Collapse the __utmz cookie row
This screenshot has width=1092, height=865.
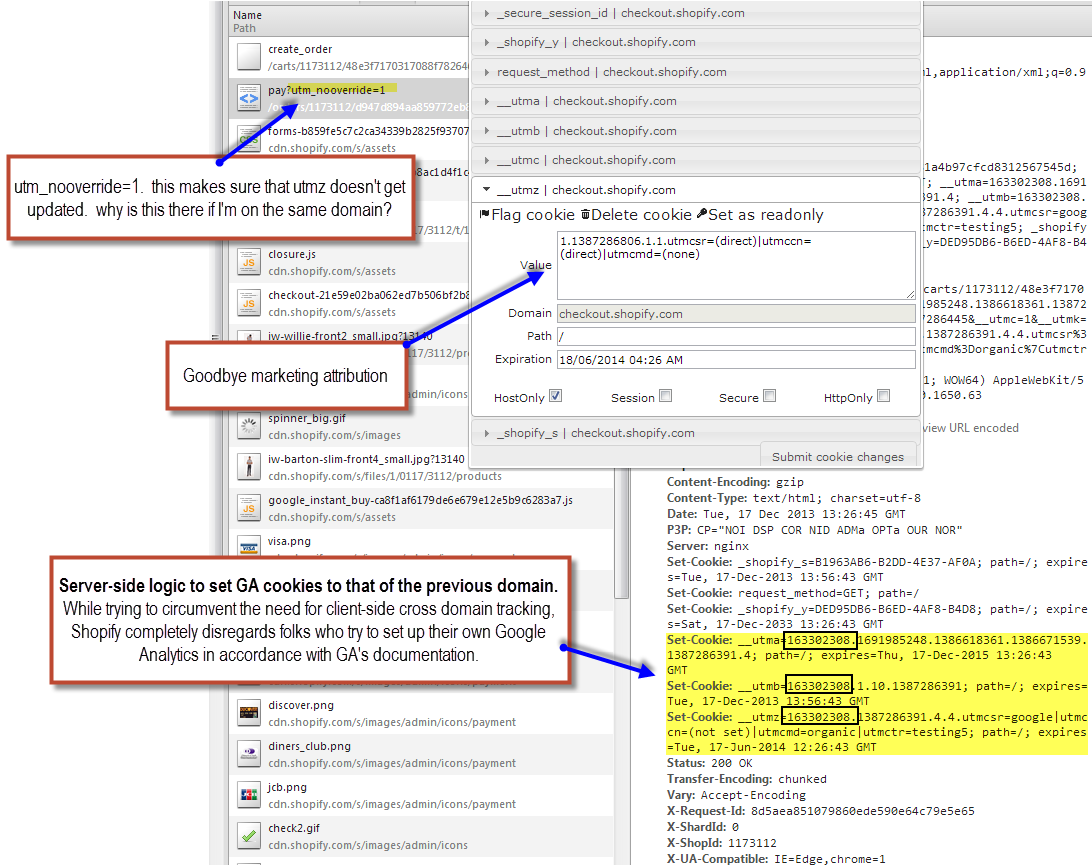[696, 189]
